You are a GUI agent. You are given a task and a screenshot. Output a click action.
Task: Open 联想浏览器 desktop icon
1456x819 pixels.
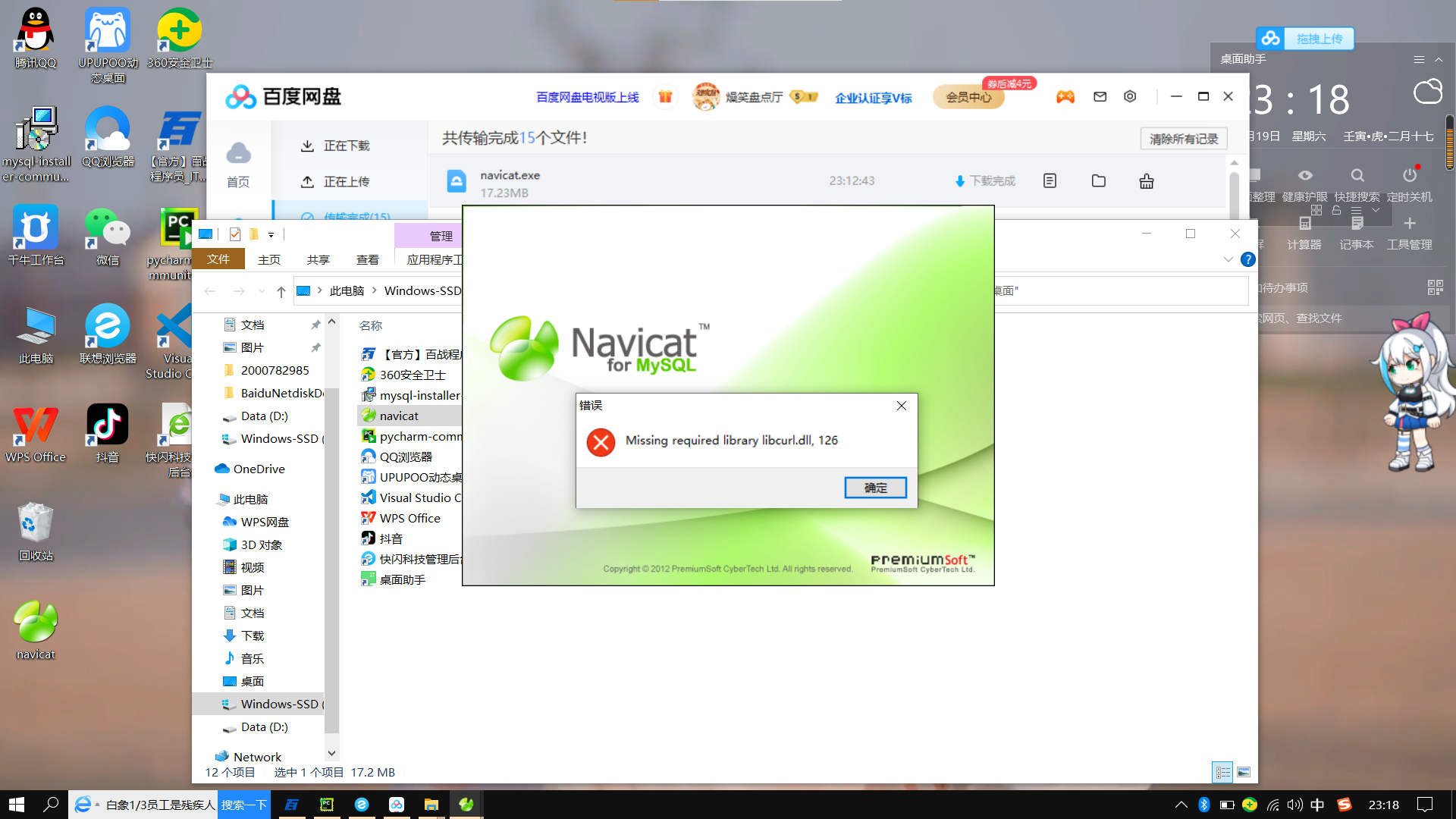point(108,334)
